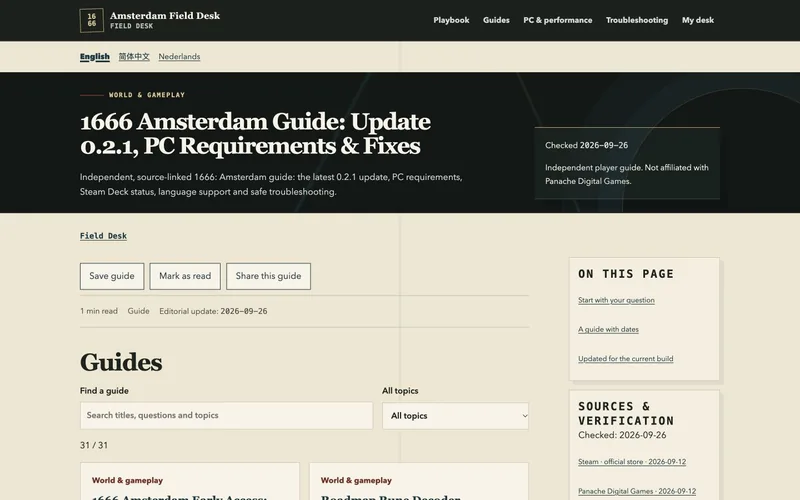Switch language to 简体中文
The image size is (800, 500).
[x=134, y=57]
